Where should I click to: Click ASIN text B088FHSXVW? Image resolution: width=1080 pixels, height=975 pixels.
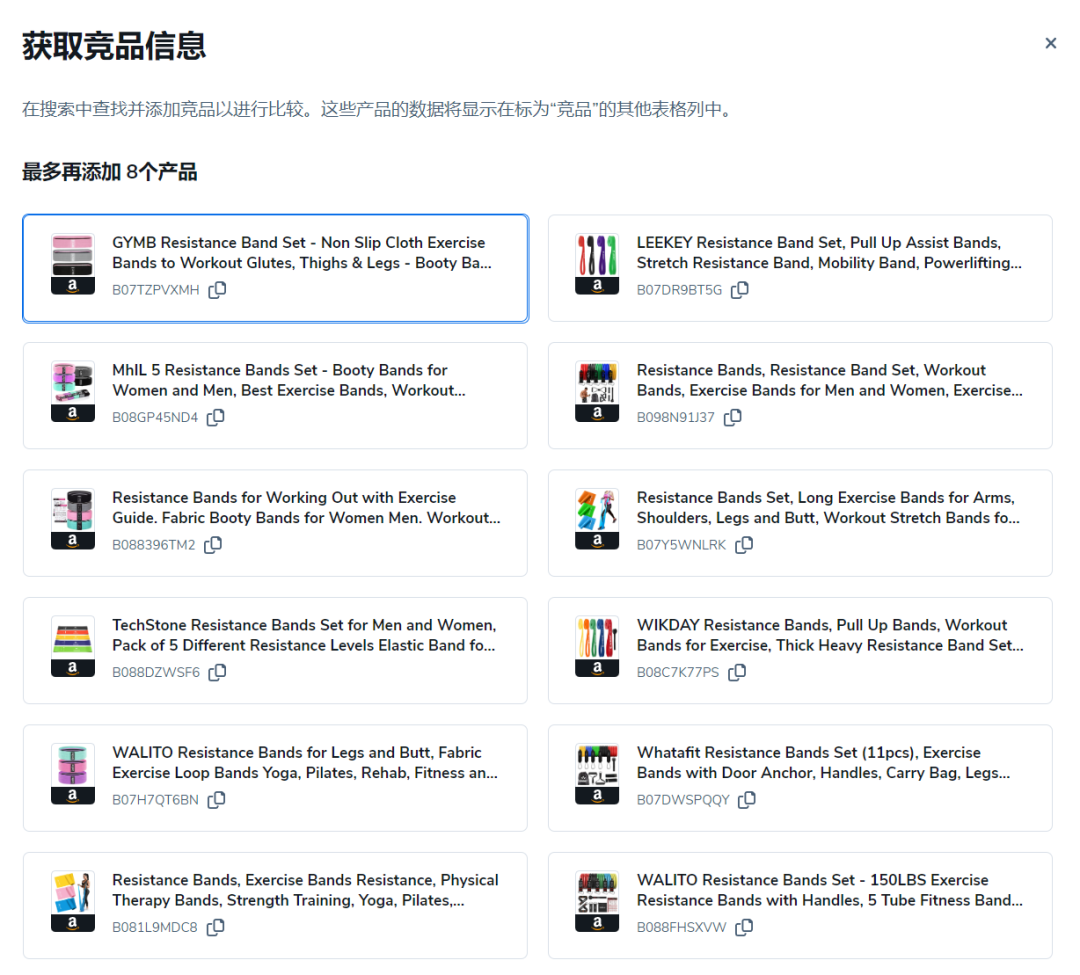coord(681,928)
